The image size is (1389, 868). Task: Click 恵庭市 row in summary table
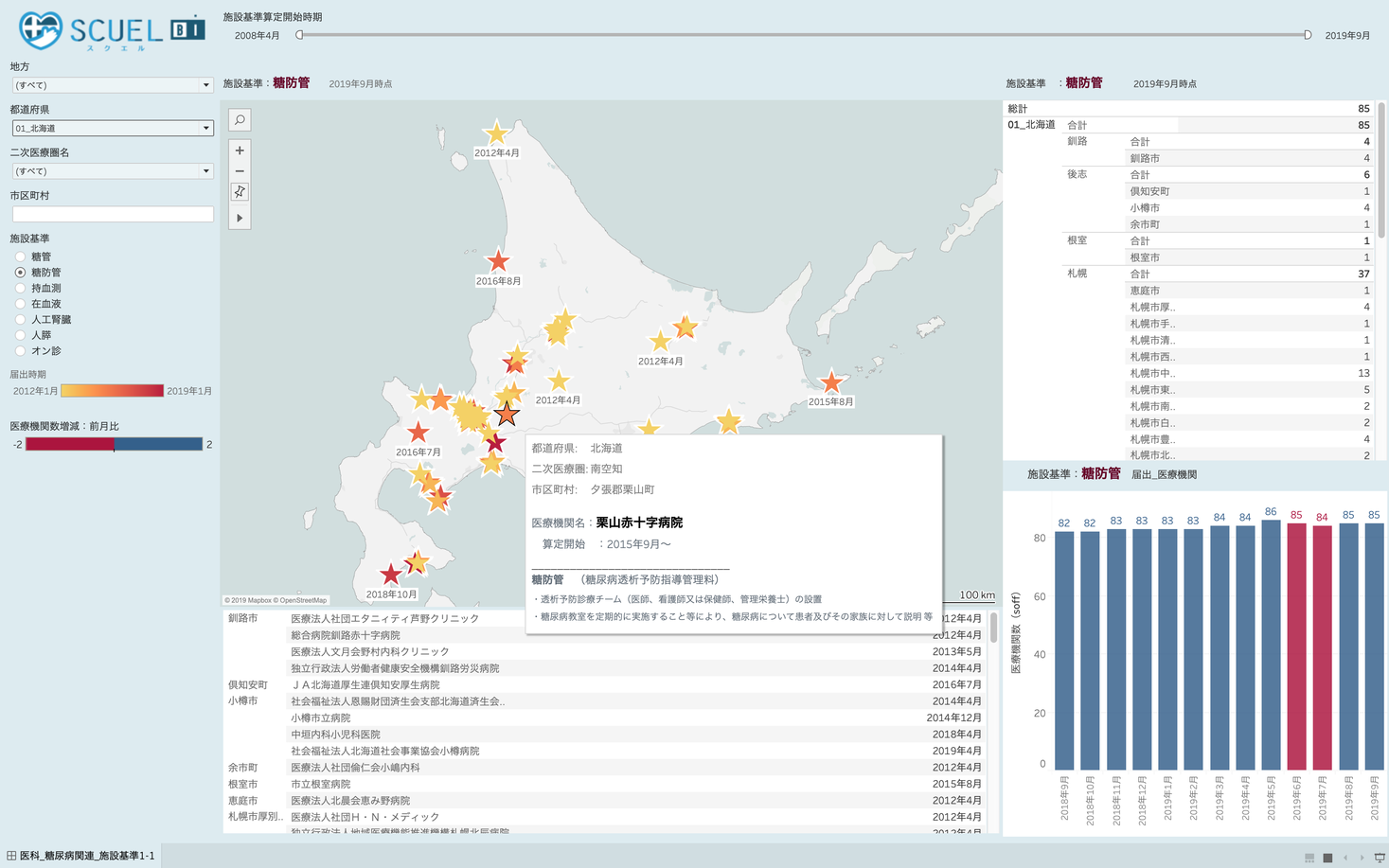[1248, 291]
